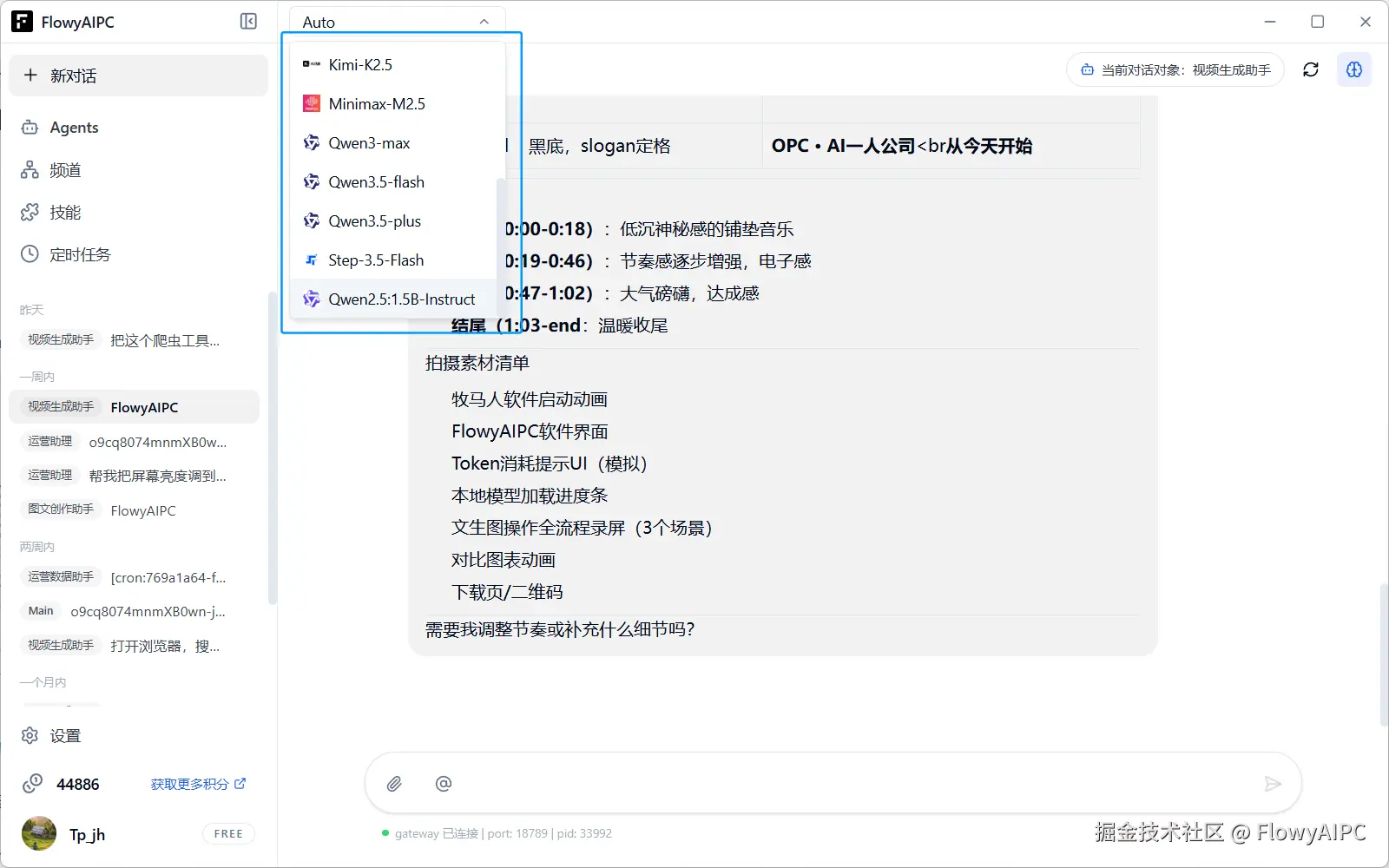This screenshot has width=1389, height=868.
Task: Click the 需要我调整节奏或补充什么细节吗？ text
Action: 560,629
